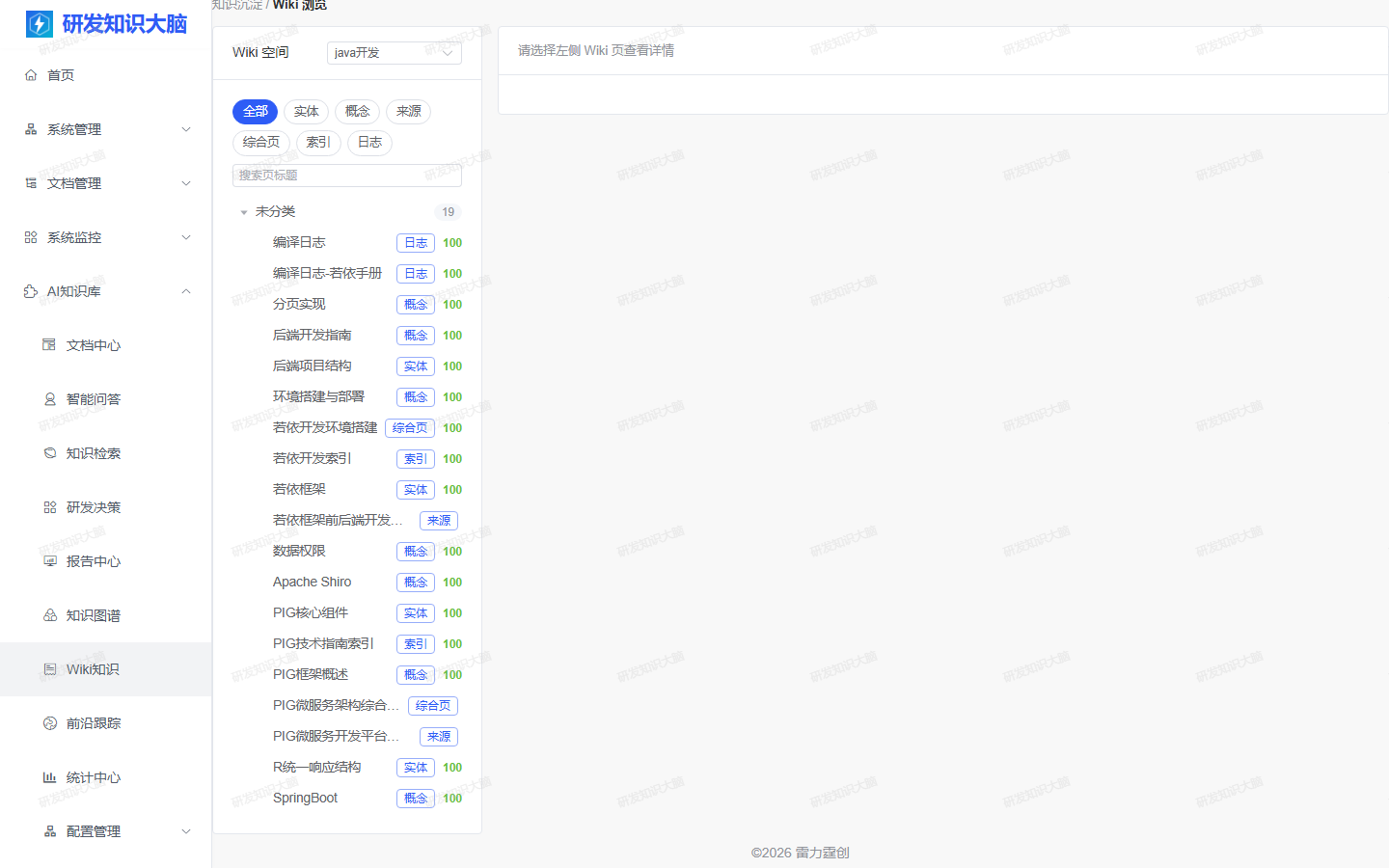
Task: Toggle the 概念 filter tag
Action: (x=357, y=112)
